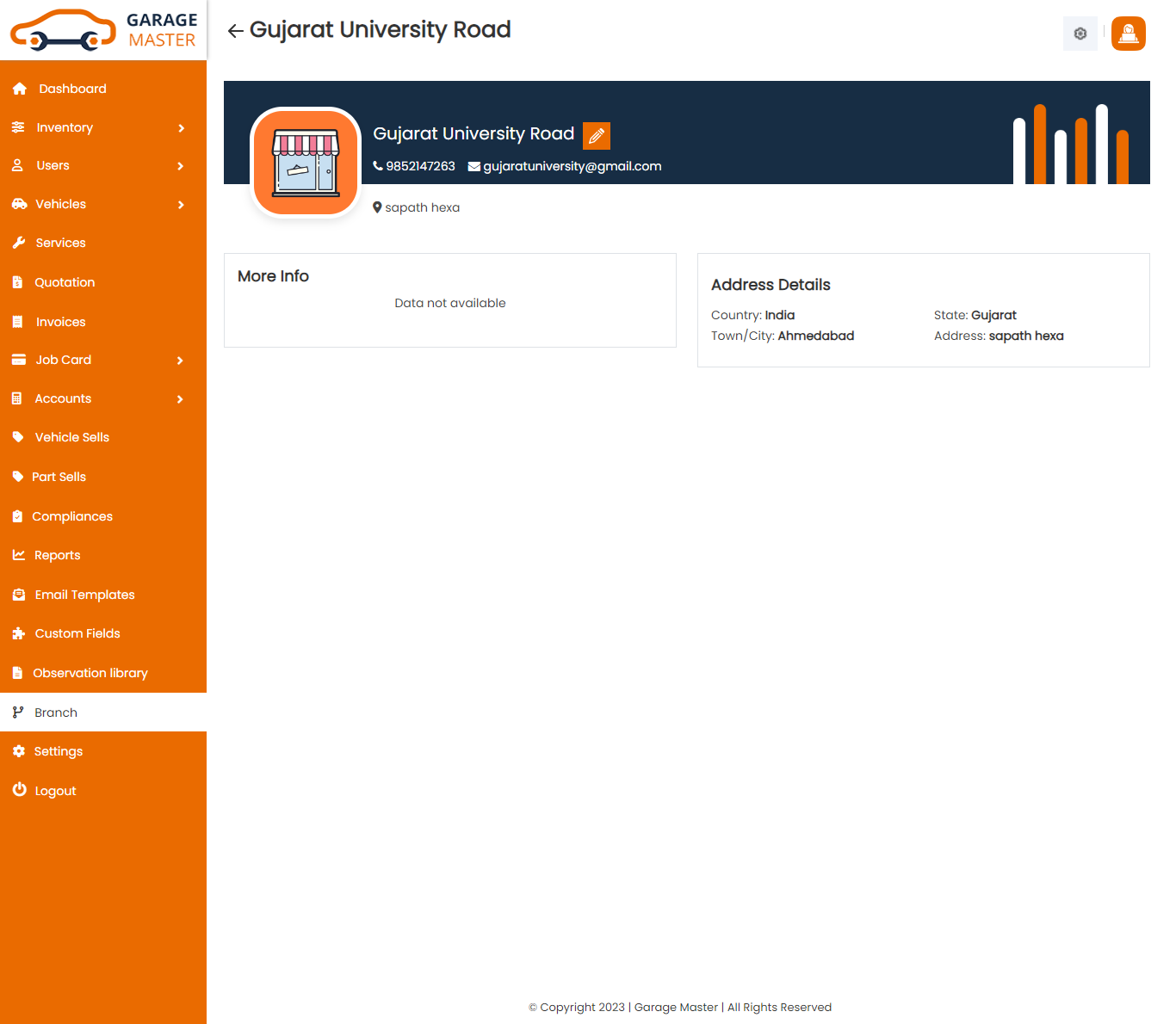The height and width of the screenshot is (1024, 1176).
Task: Click the pencil edit icon beside branch name
Action: tap(596, 136)
